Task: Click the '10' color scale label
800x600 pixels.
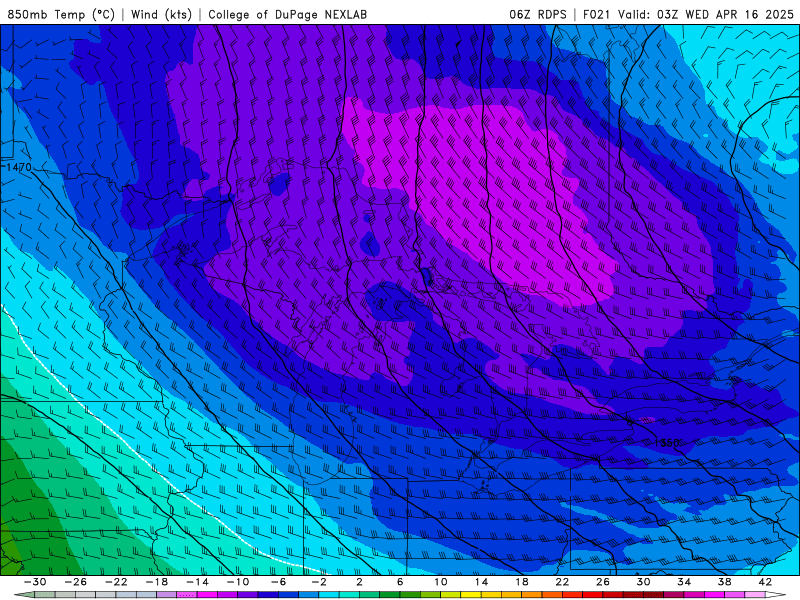Action: [441, 582]
